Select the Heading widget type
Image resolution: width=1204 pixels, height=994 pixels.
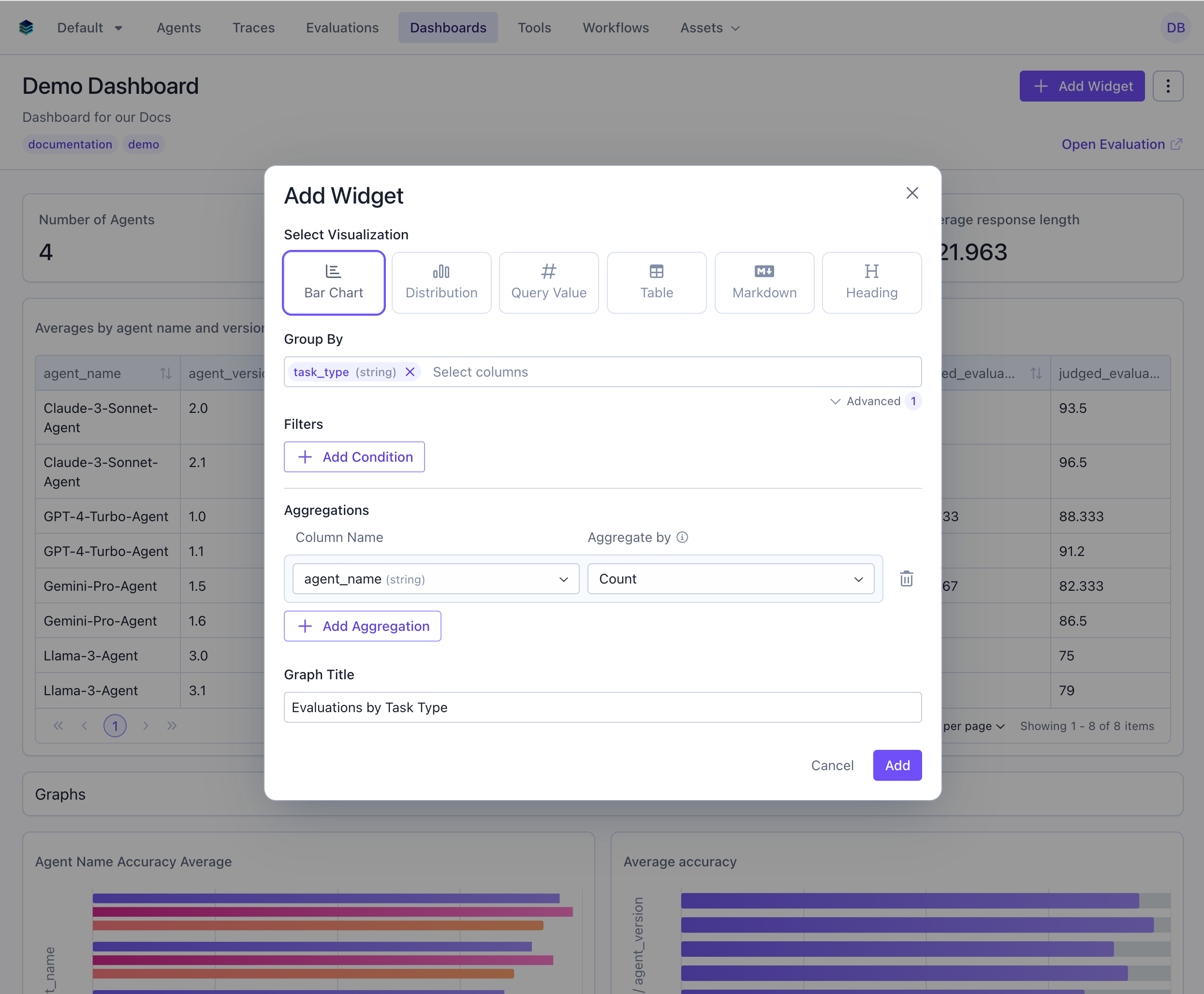(x=871, y=283)
